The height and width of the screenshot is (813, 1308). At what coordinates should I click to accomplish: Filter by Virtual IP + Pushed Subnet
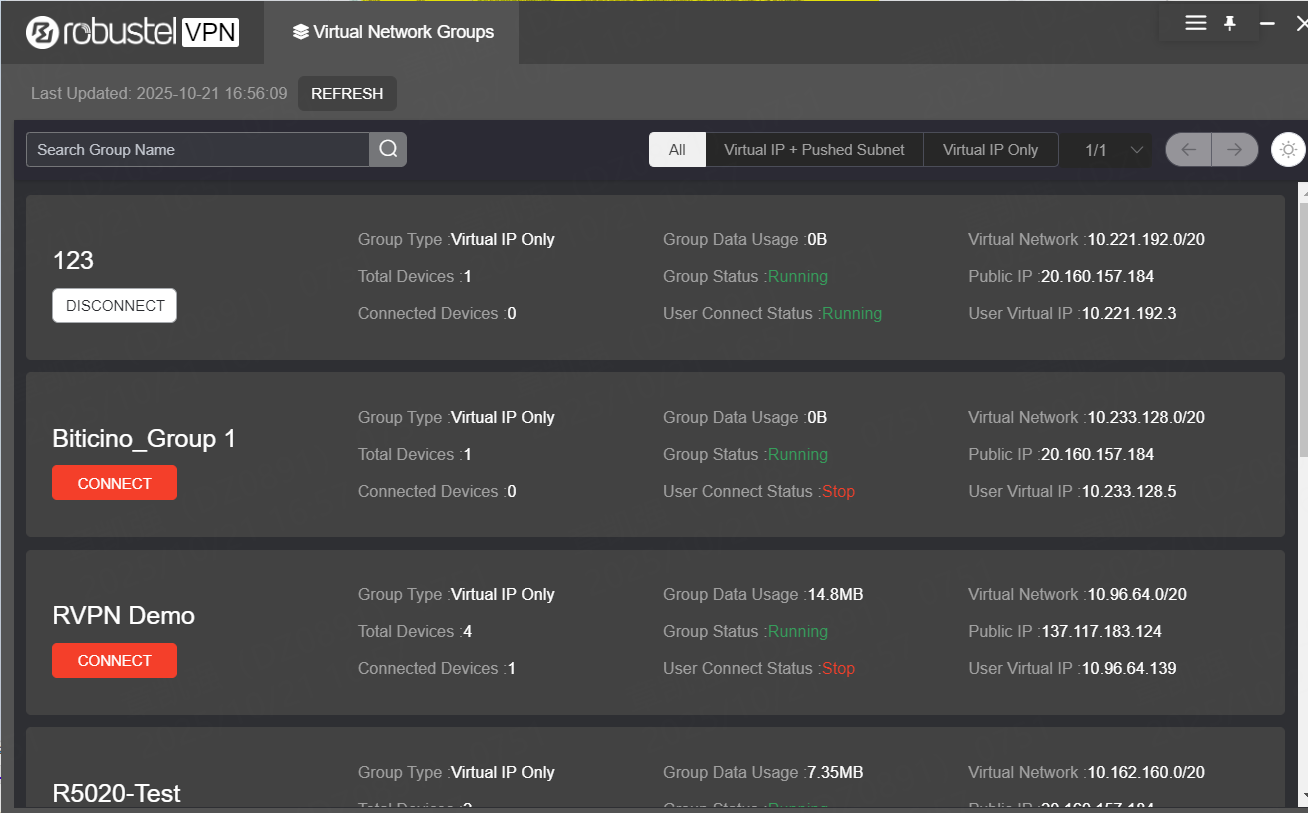[x=814, y=150]
